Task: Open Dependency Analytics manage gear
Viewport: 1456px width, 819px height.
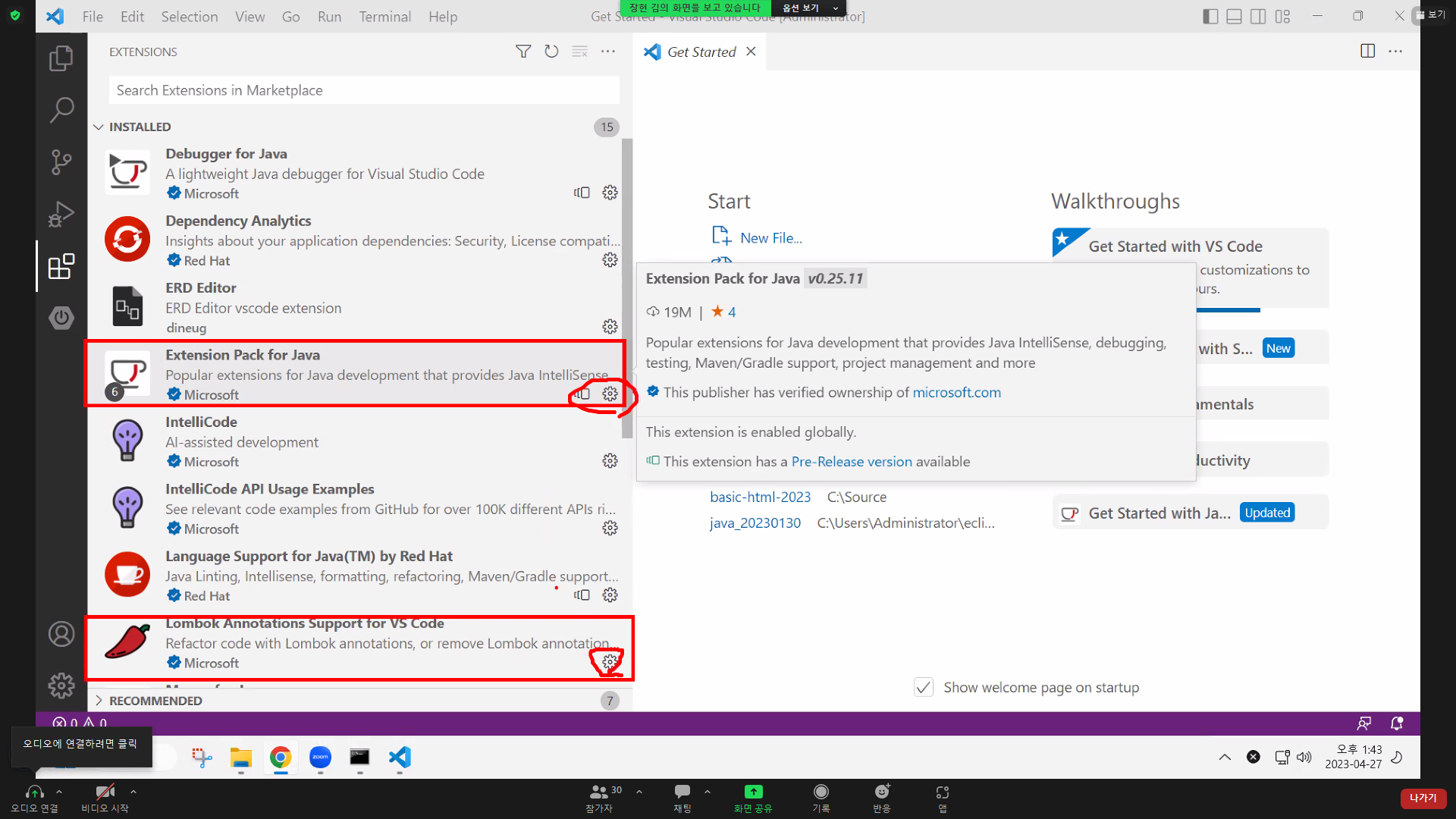Action: pyautogui.click(x=610, y=259)
